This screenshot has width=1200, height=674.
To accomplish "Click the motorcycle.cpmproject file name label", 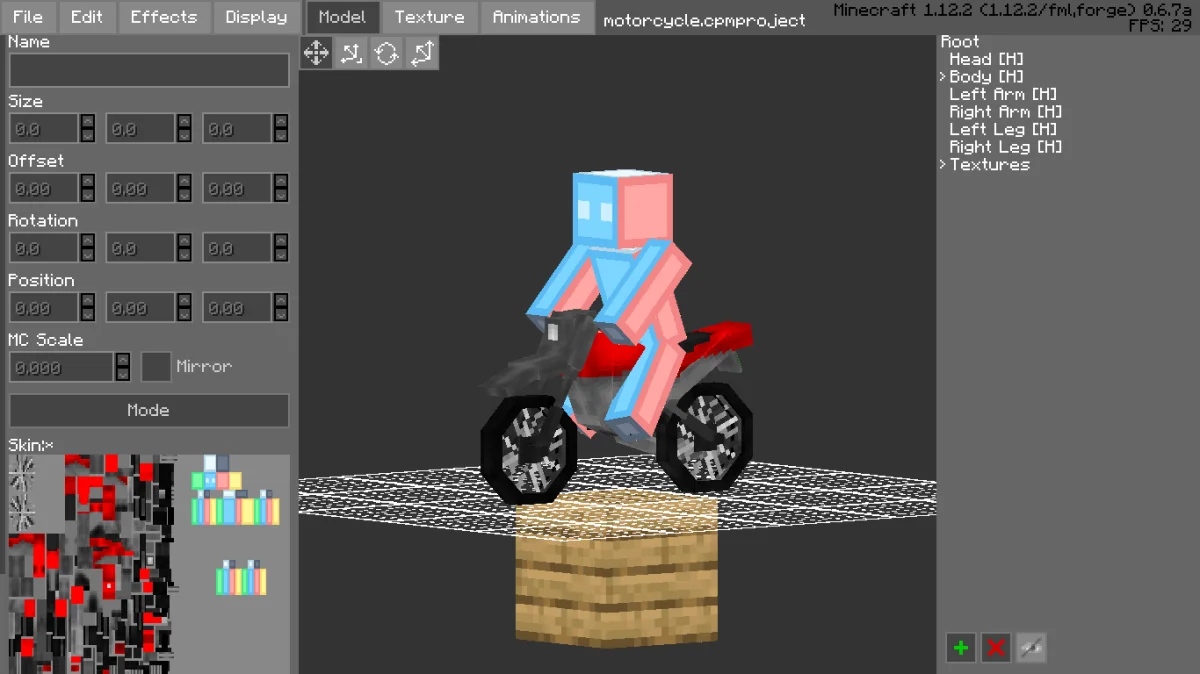I will pyautogui.click(x=704, y=20).
